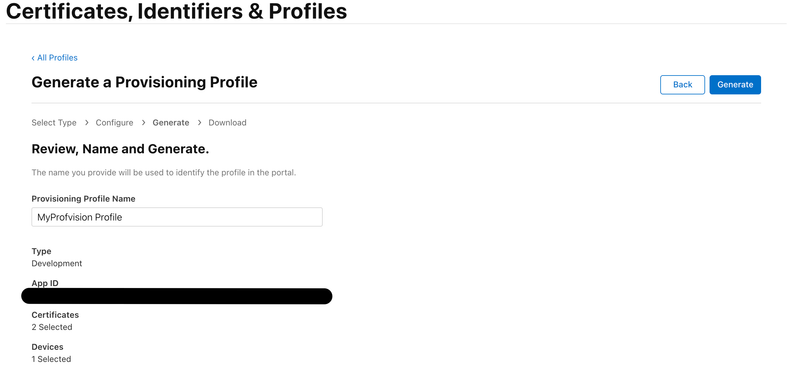This screenshot has height=392, width=790.
Task: Select the Provisioning Profile Name field
Action: (x=177, y=217)
